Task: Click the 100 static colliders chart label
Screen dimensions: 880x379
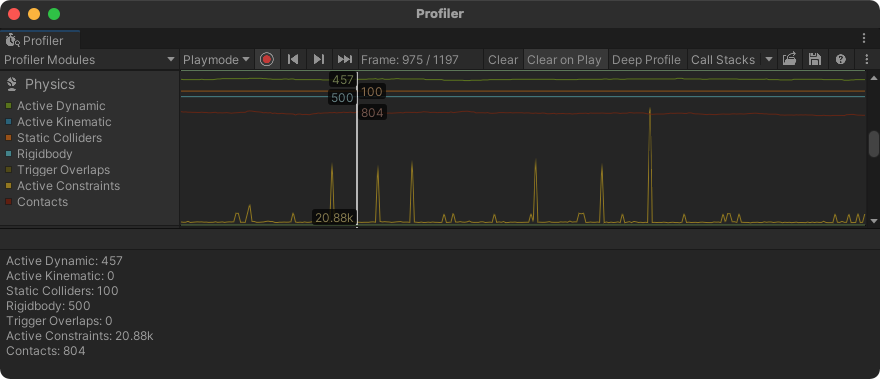Action: (372, 92)
